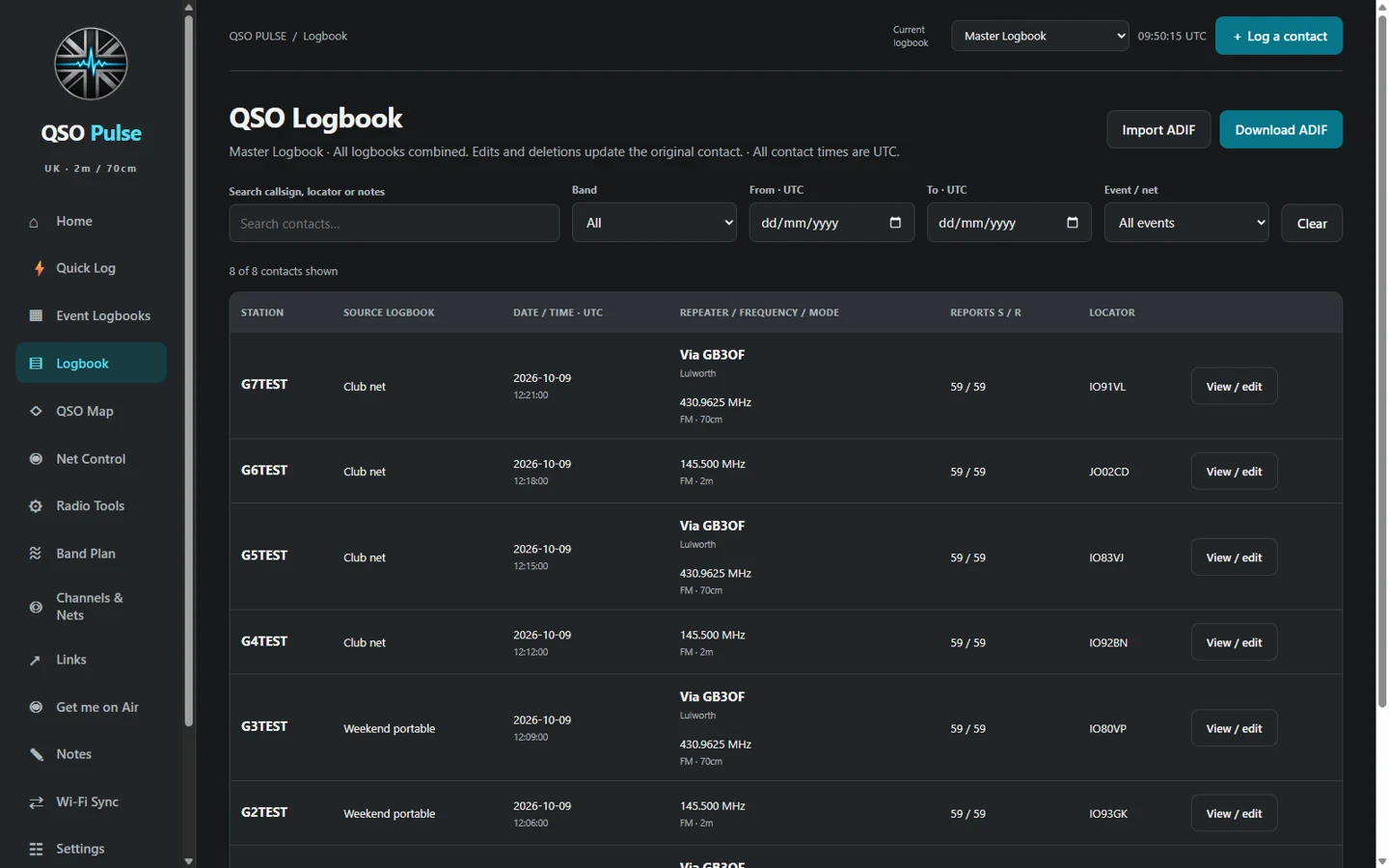Go to Band Plan page
This screenshot has width=1389, height=868.
[91, 554]
